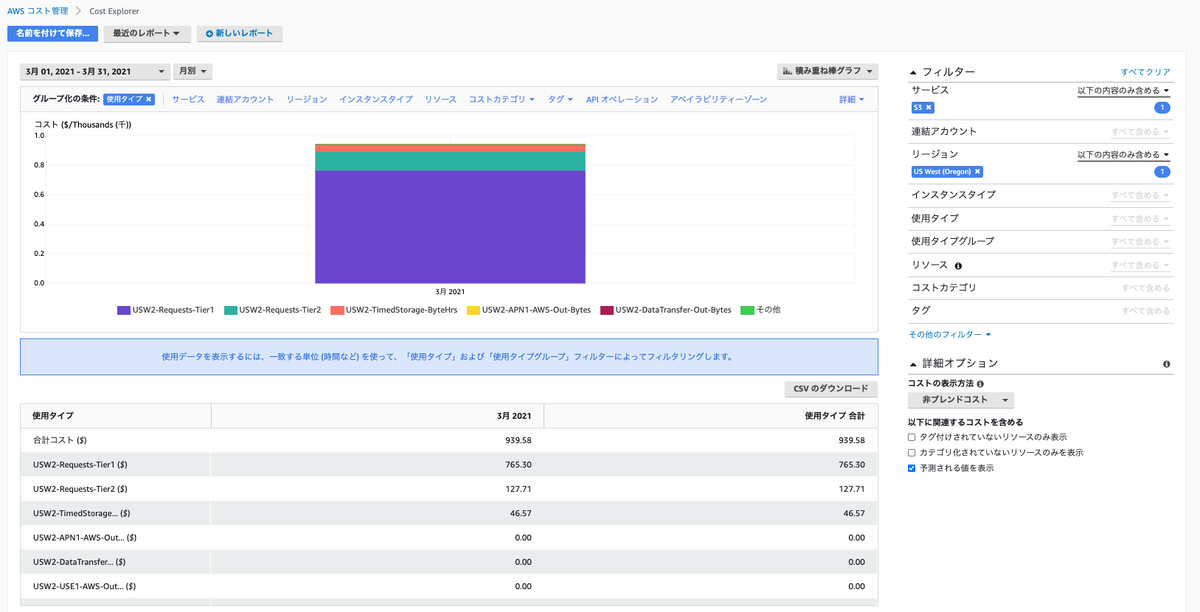Open the AWS コスト管理 breadcrumb link
Screen dimensions: 1200x612
(x=40, y=11)
